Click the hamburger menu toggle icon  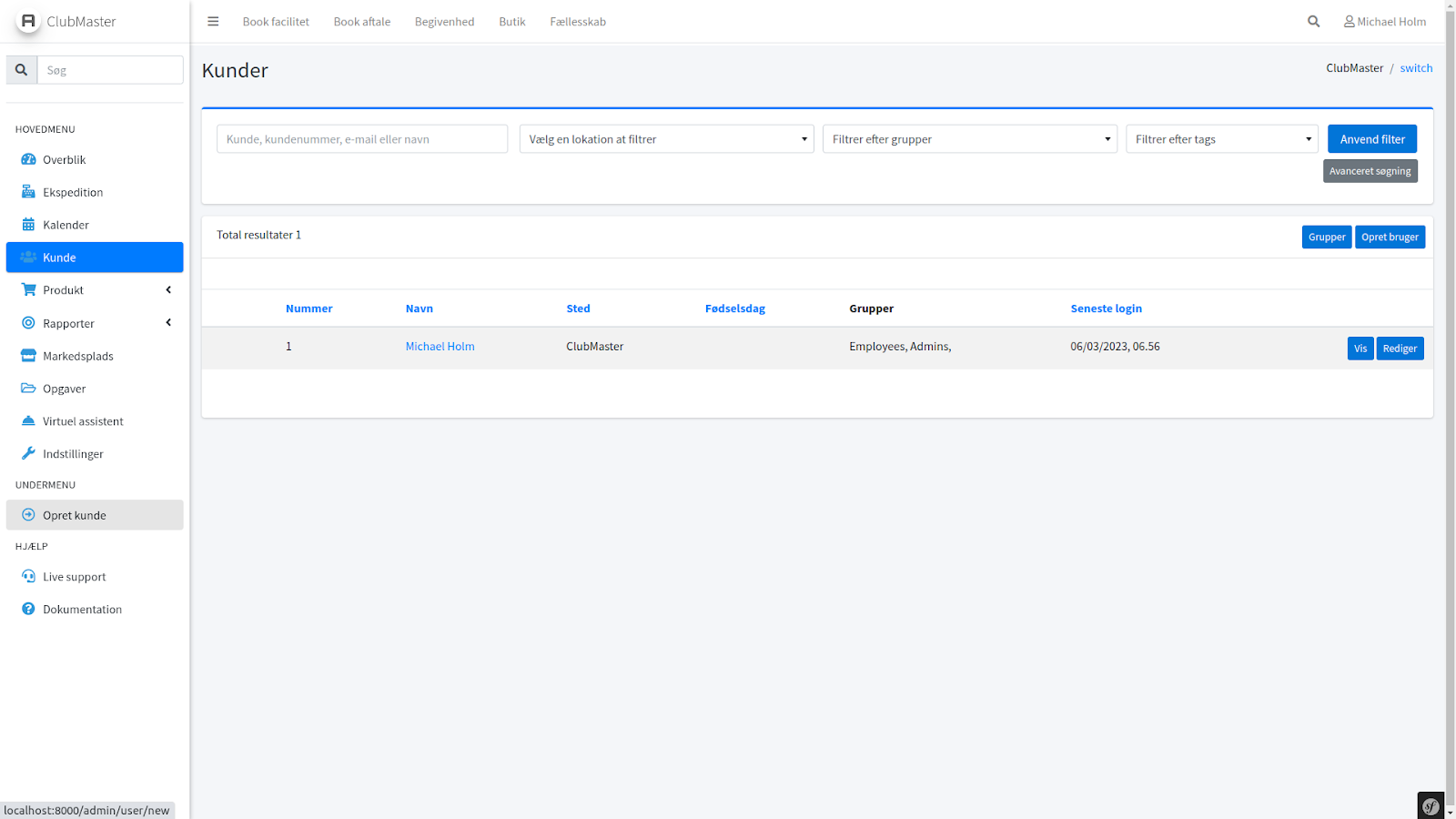pyautogui.click(x=213, y=22)
